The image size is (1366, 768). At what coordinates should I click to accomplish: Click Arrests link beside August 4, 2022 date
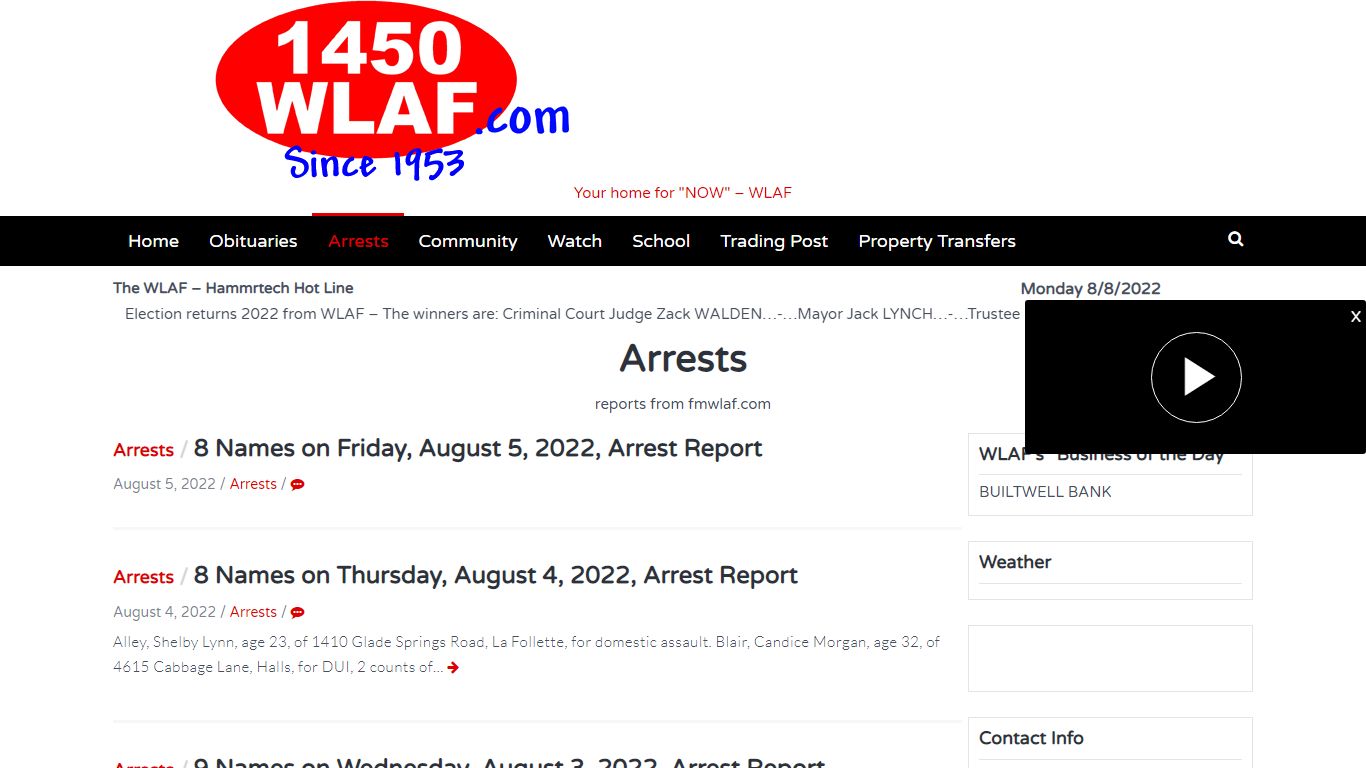point(253,612)
